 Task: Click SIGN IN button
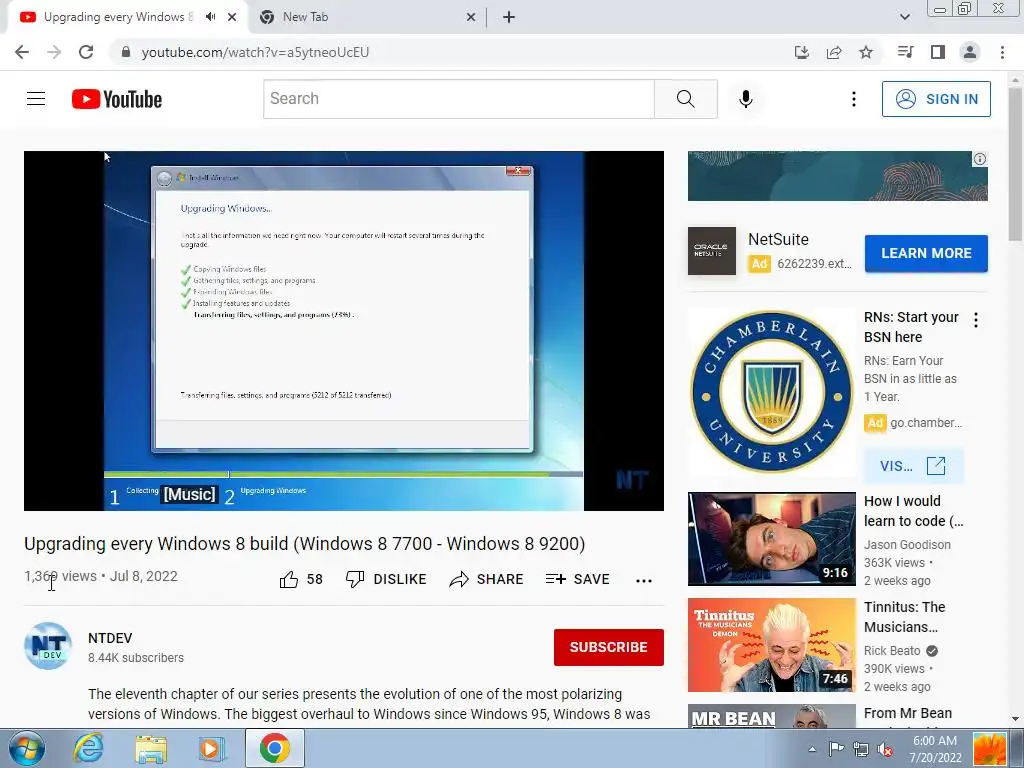tap(936, 99)
